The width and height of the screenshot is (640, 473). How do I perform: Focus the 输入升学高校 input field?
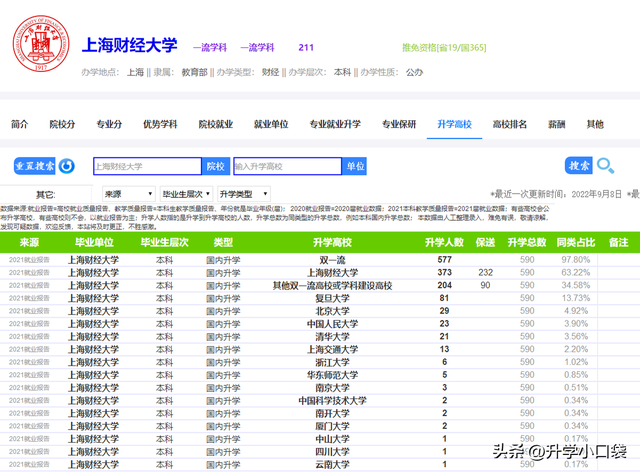pos(287,167)
